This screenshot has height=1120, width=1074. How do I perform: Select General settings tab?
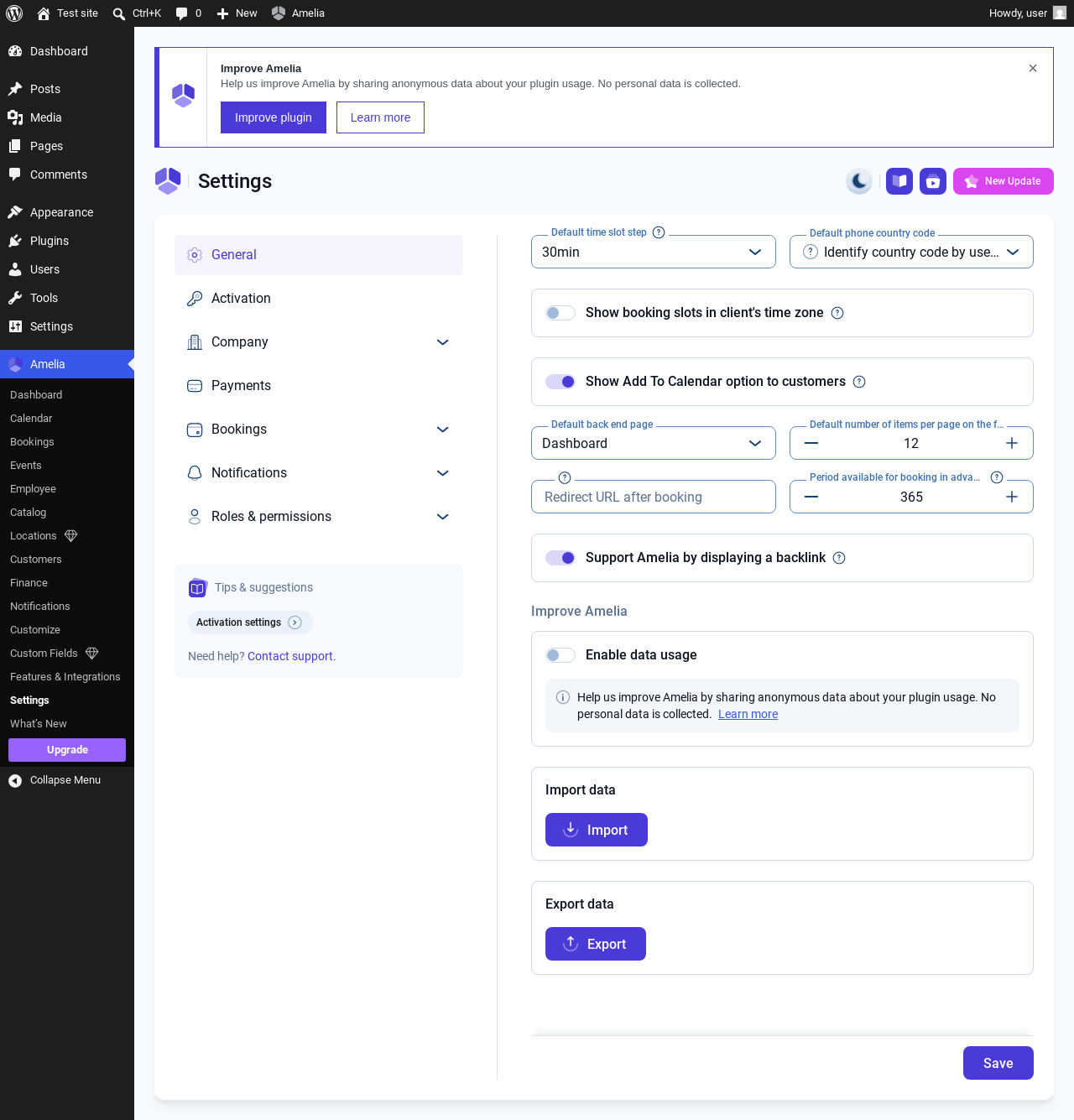[319, 255]
